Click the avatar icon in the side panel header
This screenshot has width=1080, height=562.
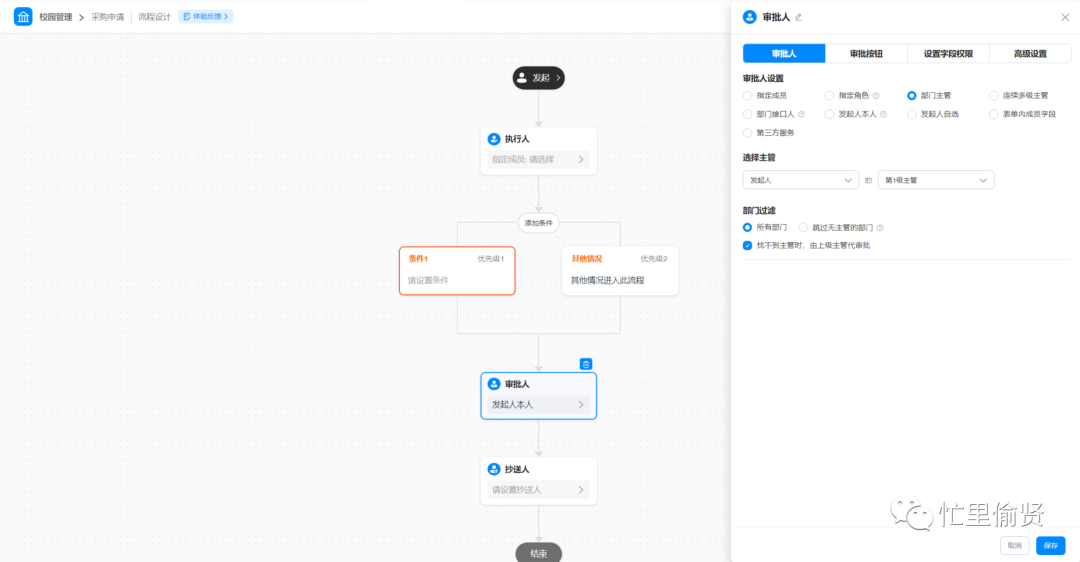(749, 17)
